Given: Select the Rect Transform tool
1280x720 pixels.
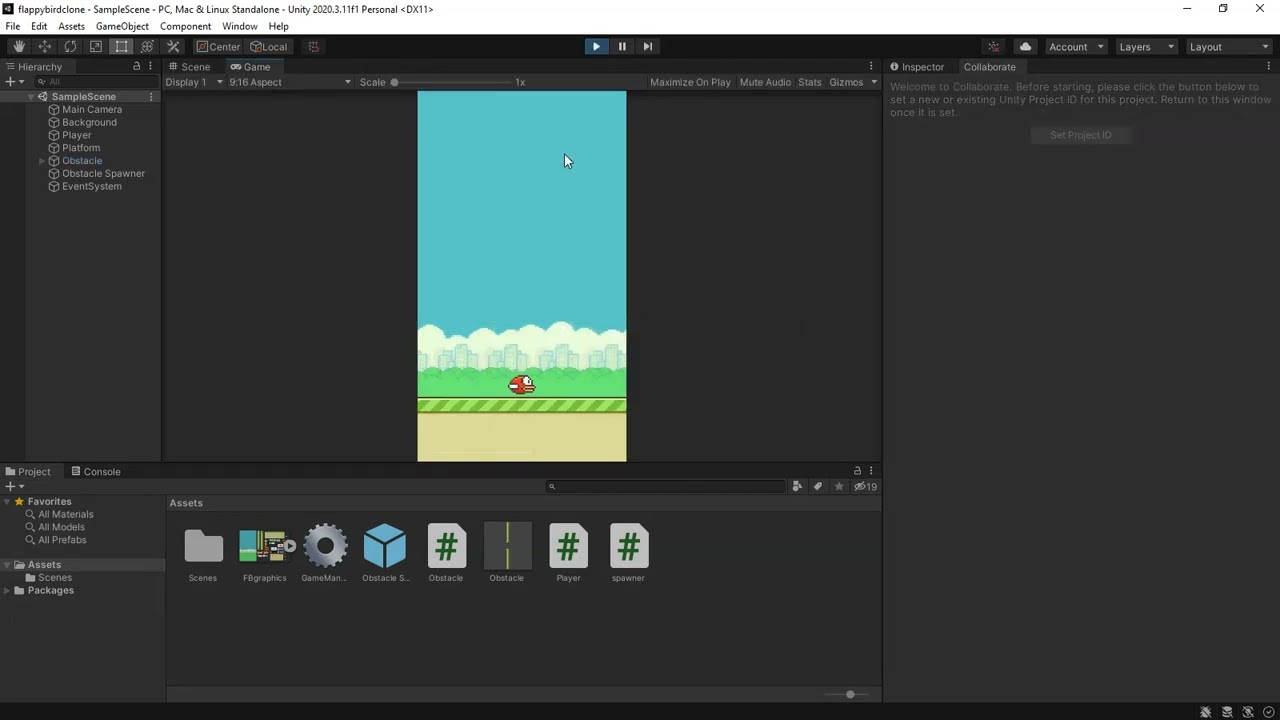Looking at the screenshot, I should 121,46.
